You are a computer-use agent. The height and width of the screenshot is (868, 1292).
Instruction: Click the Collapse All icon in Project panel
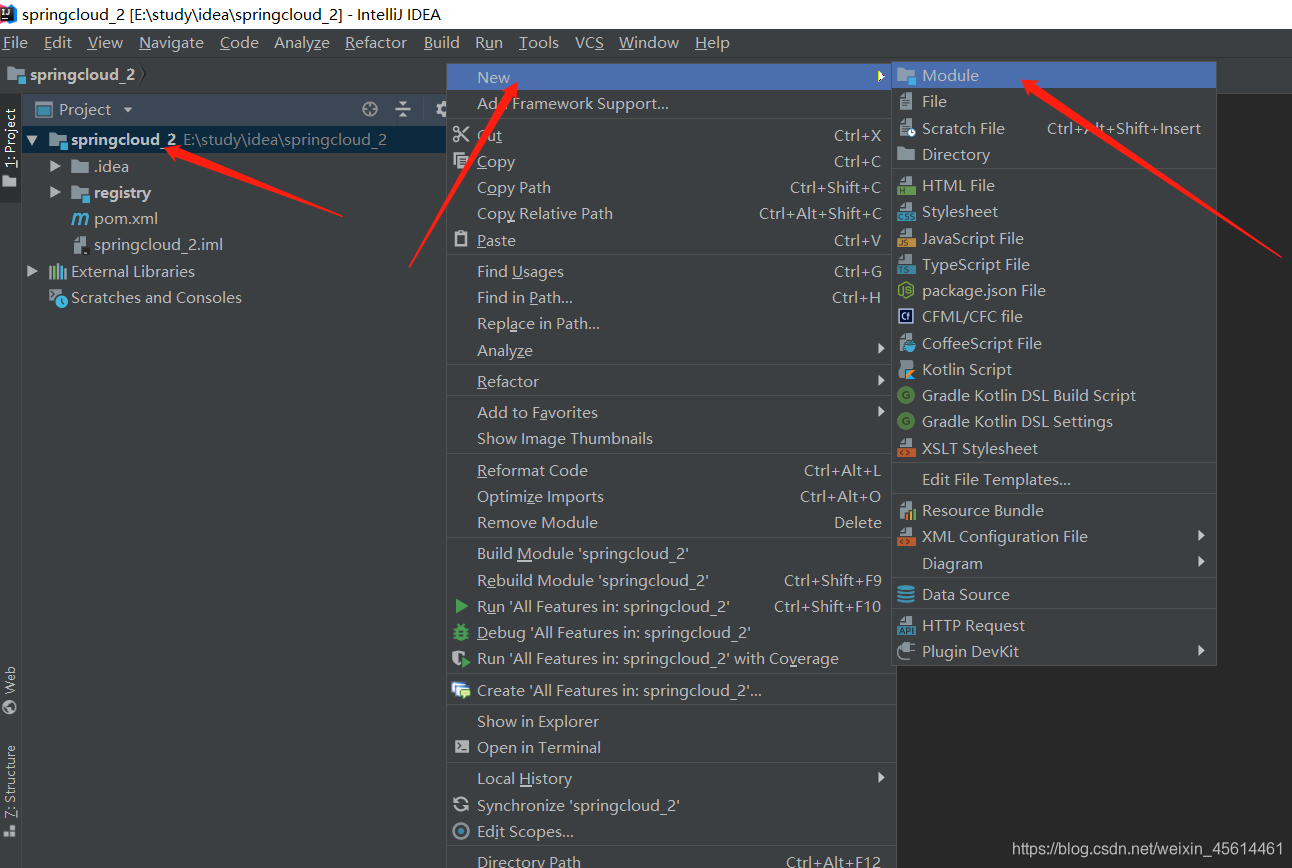click(403, 109)
